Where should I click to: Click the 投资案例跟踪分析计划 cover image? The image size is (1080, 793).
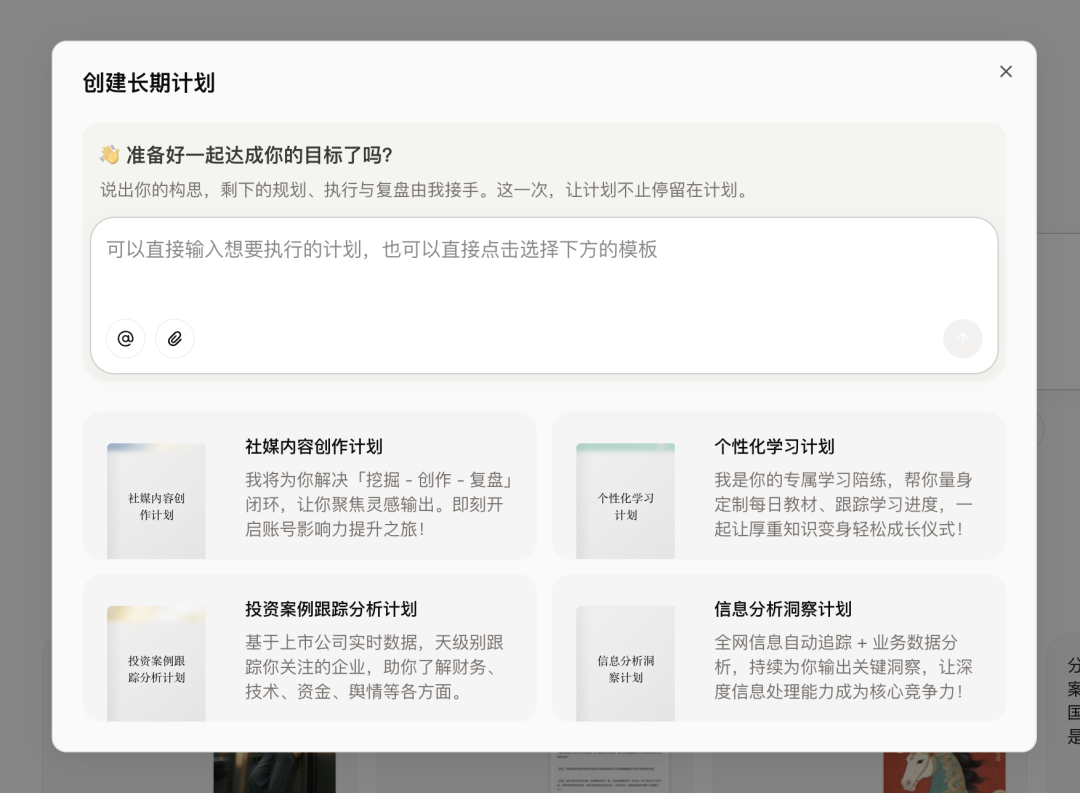pyautogui.click(x=156, y=661)
